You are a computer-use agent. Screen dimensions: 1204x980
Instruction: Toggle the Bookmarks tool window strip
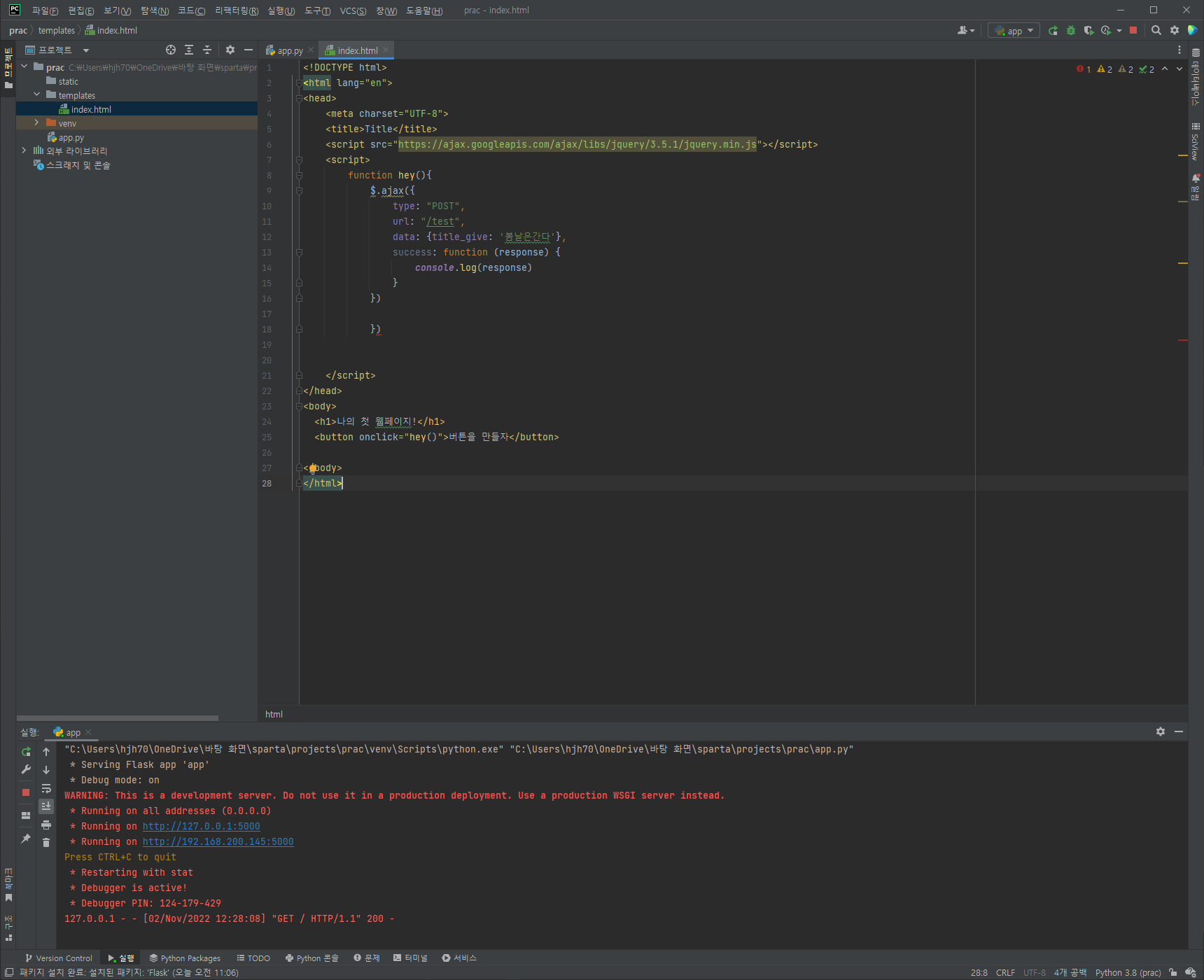8,885
